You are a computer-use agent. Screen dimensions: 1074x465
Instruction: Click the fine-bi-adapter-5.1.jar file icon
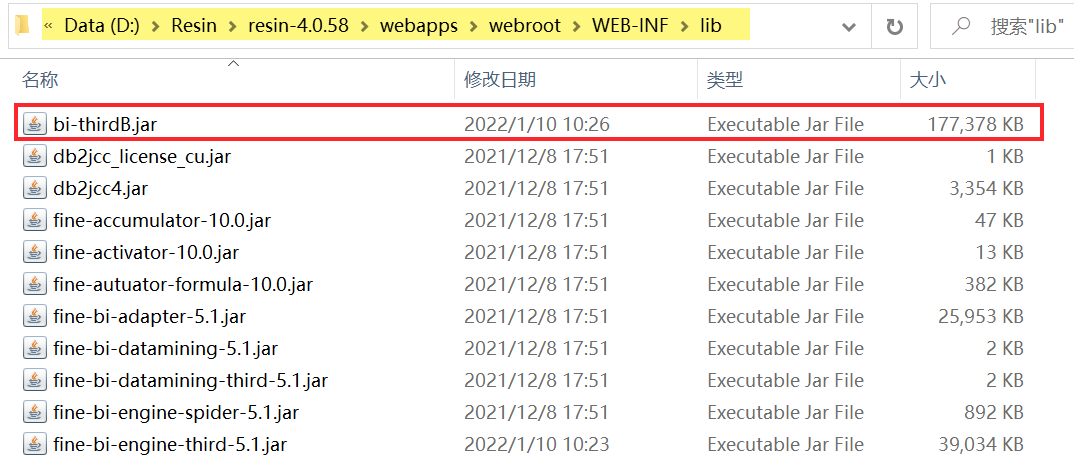(35, 316)
